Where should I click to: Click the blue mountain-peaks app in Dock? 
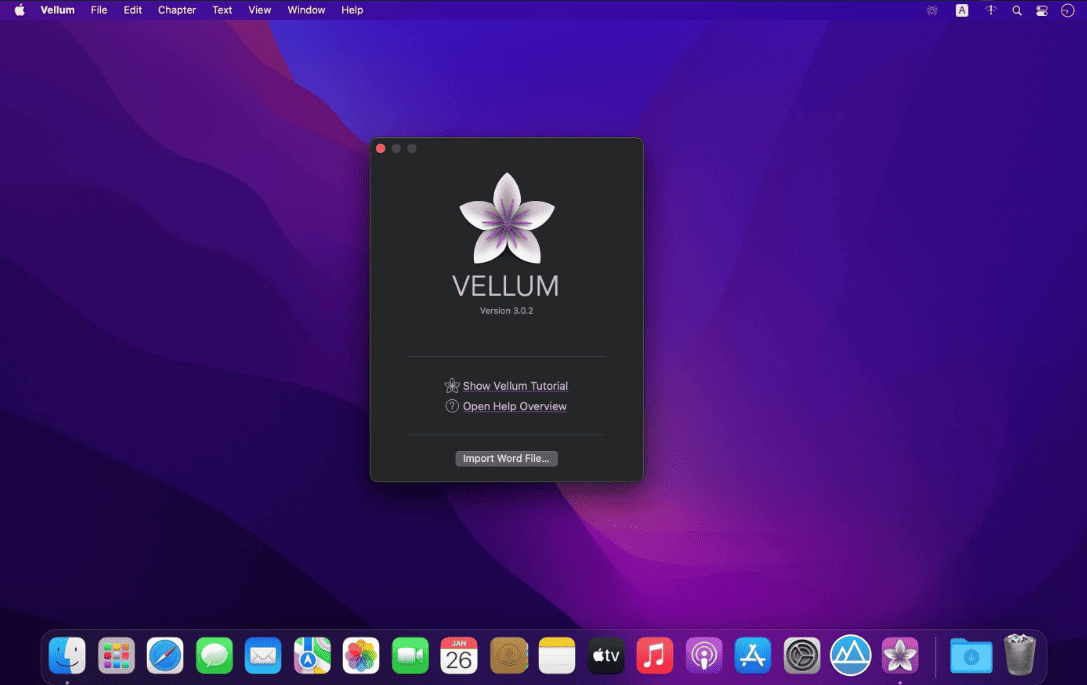tap(851, 655)
